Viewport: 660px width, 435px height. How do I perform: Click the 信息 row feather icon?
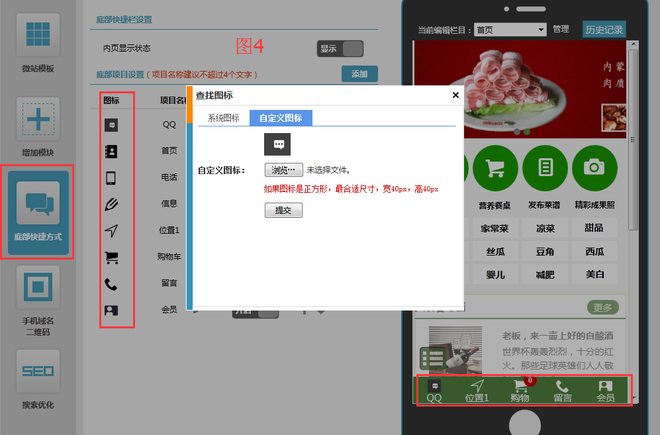[111, 204]
